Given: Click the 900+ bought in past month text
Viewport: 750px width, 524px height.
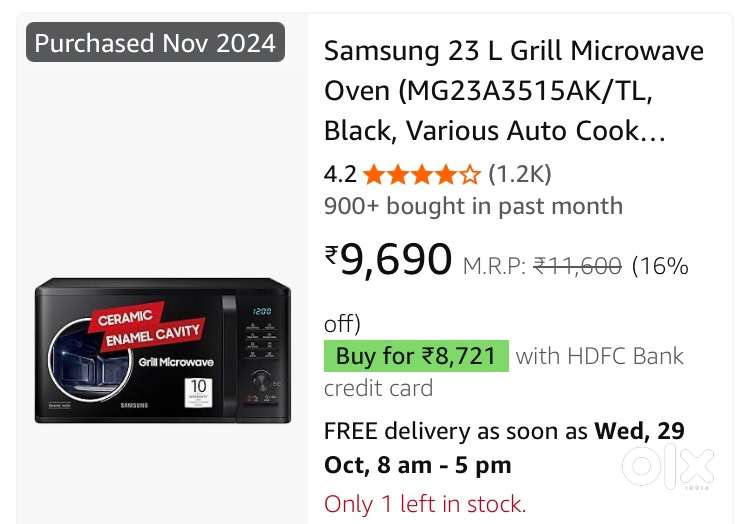Looking at the screenshot, I should 473,206.
